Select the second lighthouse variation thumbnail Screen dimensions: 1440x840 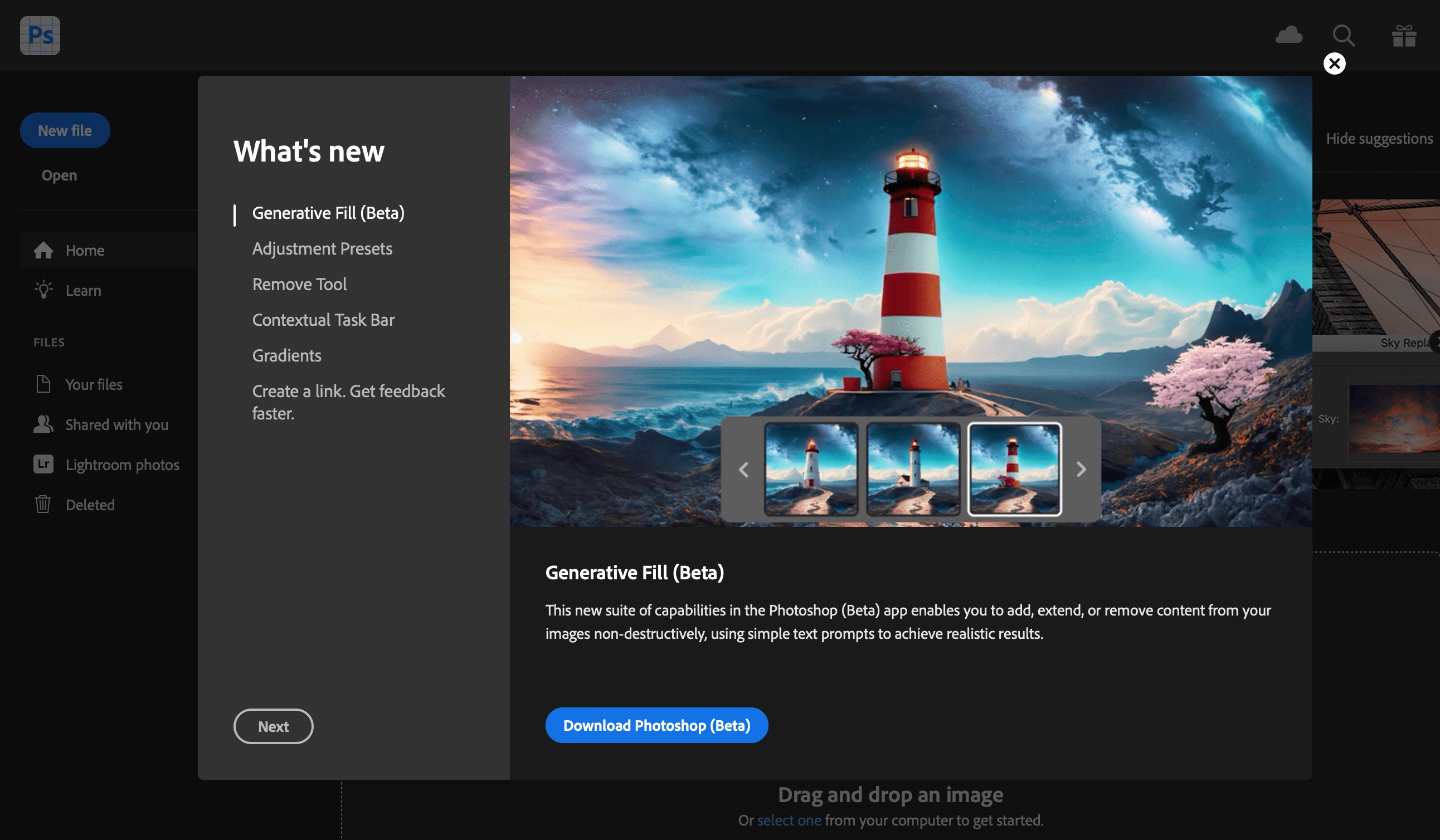913,469
